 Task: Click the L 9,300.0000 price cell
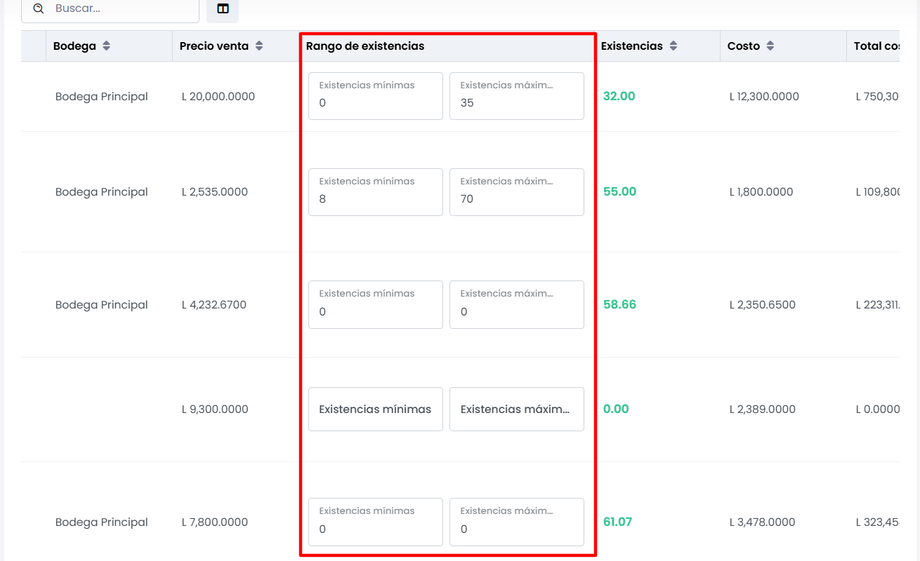[215, 409]
